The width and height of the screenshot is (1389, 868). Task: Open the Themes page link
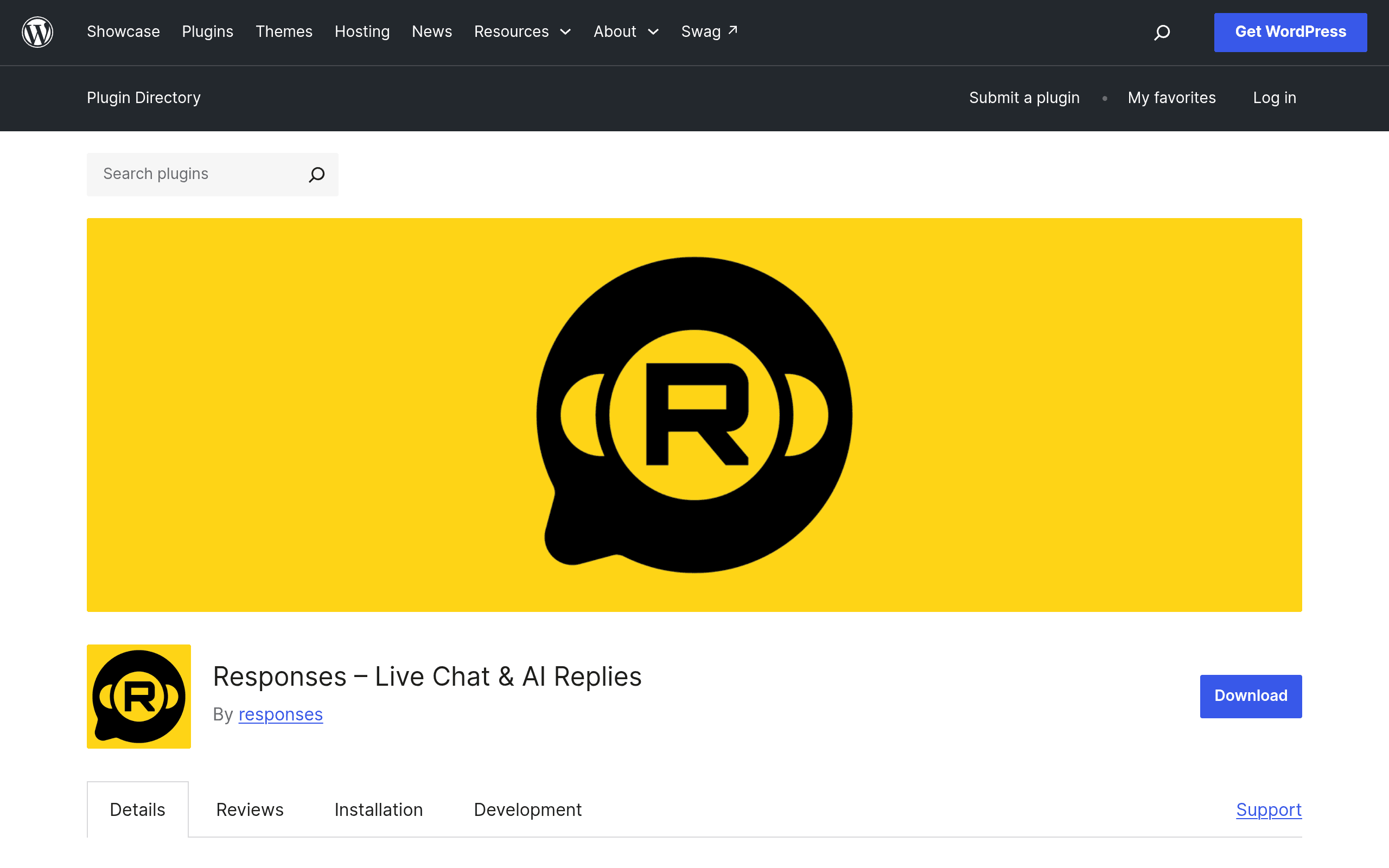(284, 31)
